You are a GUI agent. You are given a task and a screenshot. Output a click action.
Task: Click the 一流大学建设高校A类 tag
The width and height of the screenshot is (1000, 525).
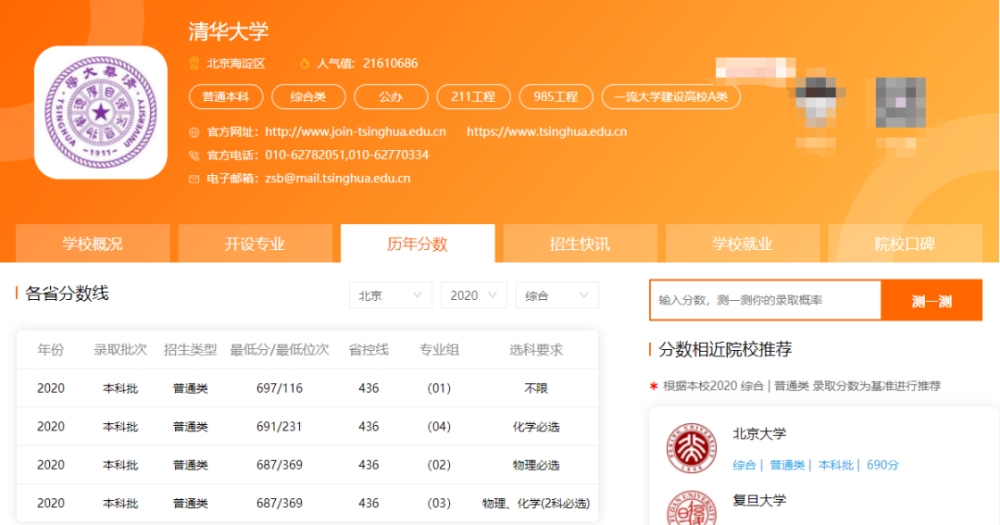point(671,97)
